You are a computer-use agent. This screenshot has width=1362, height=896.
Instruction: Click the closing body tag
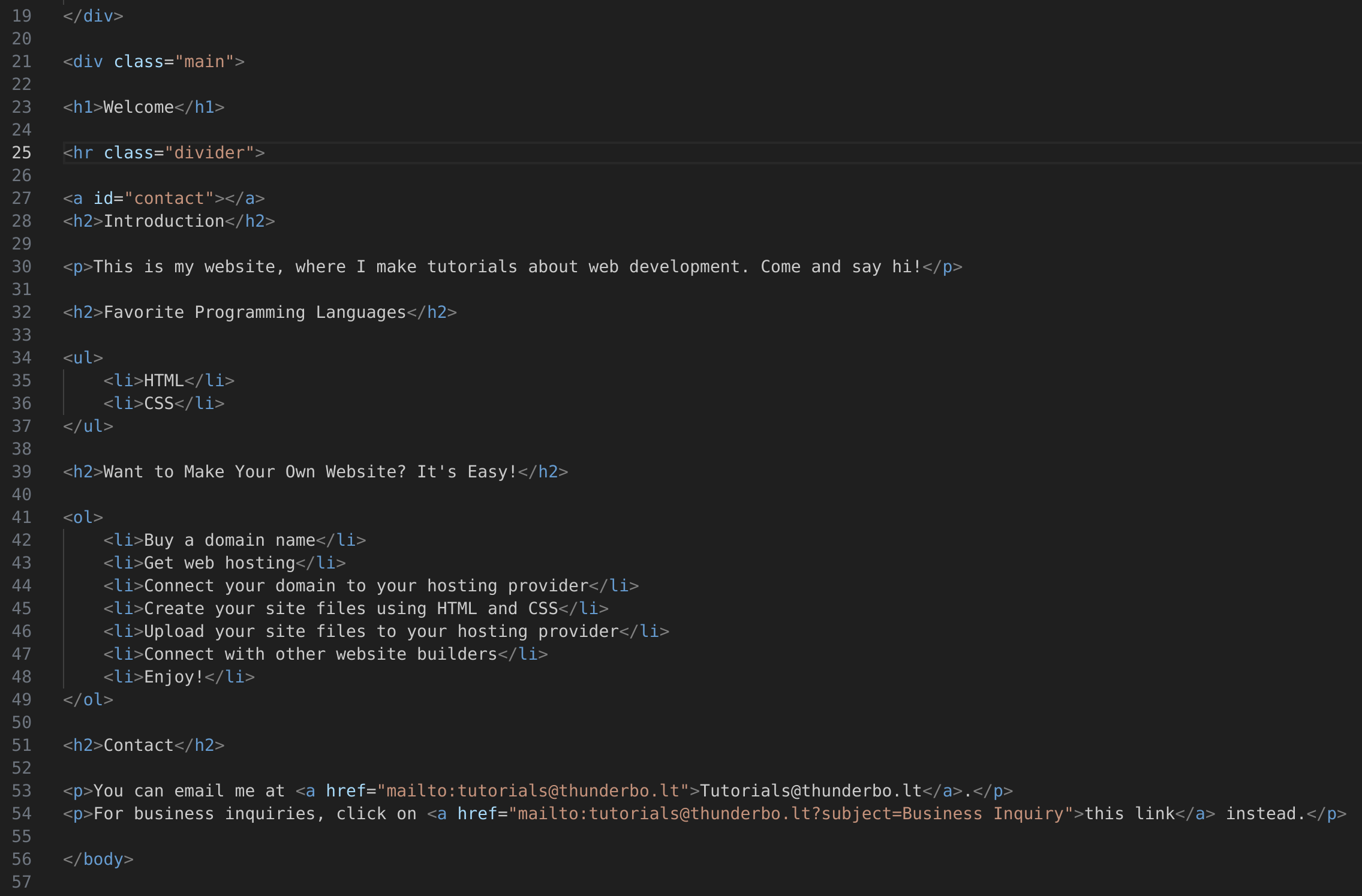coord(98,859)
